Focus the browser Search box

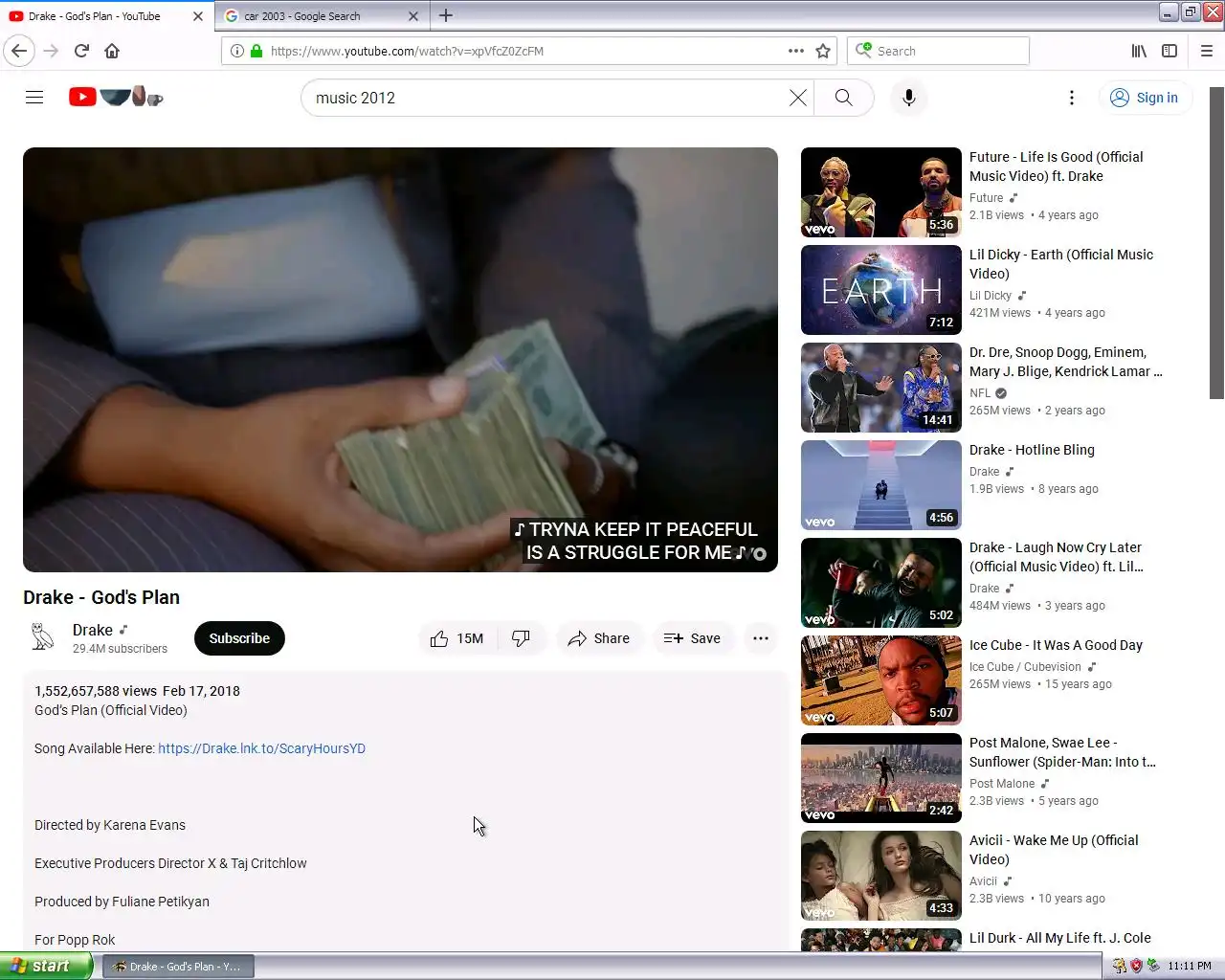coord(938,51)
